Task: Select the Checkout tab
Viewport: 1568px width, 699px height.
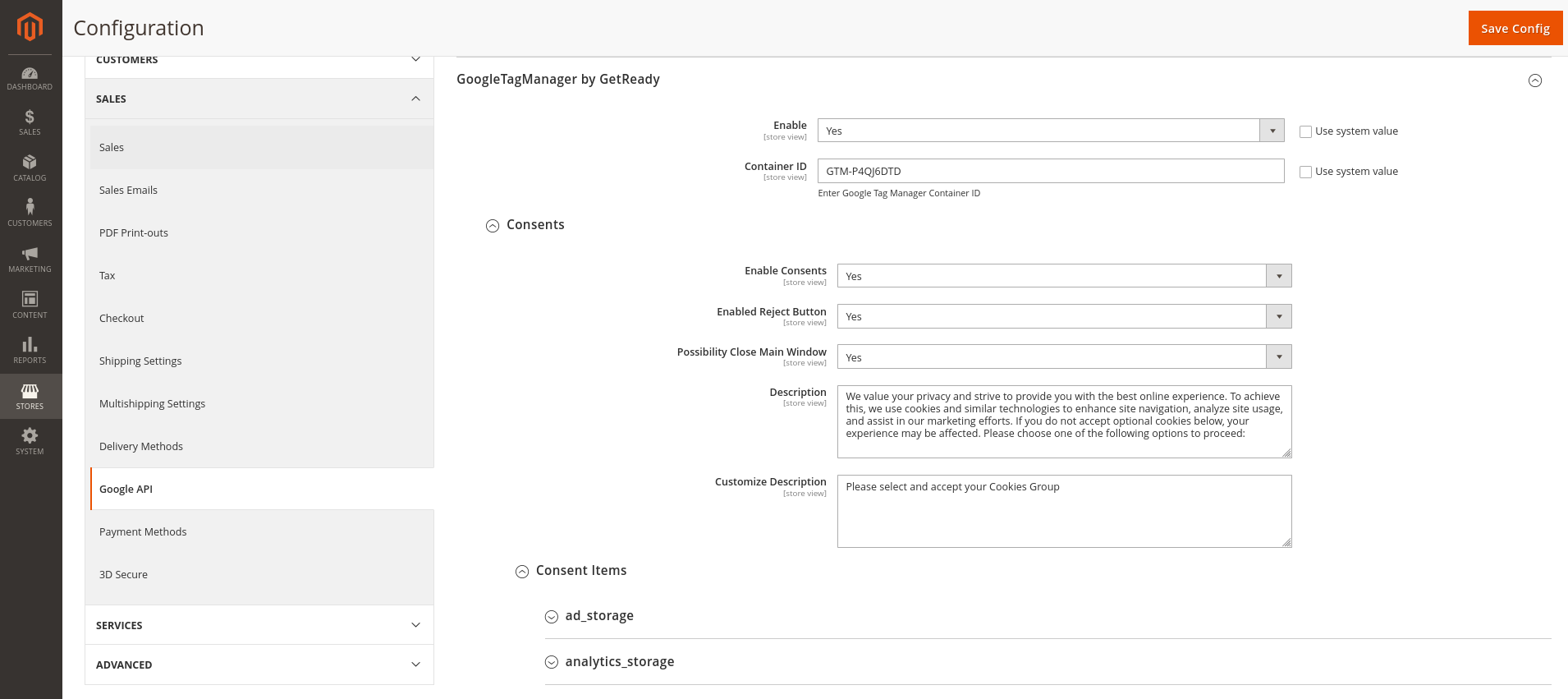Action: (262, 318)
